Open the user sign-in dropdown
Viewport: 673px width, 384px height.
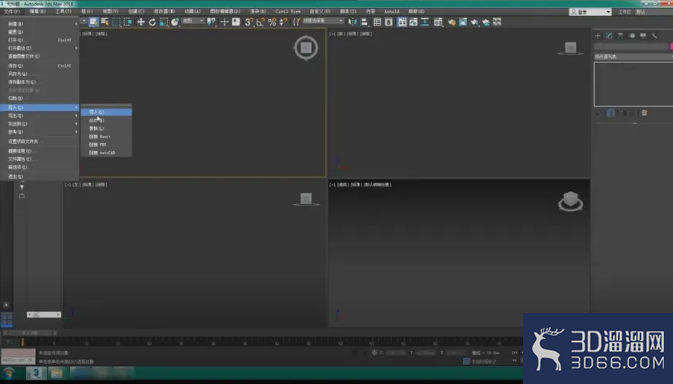click(x=590, y=12)
